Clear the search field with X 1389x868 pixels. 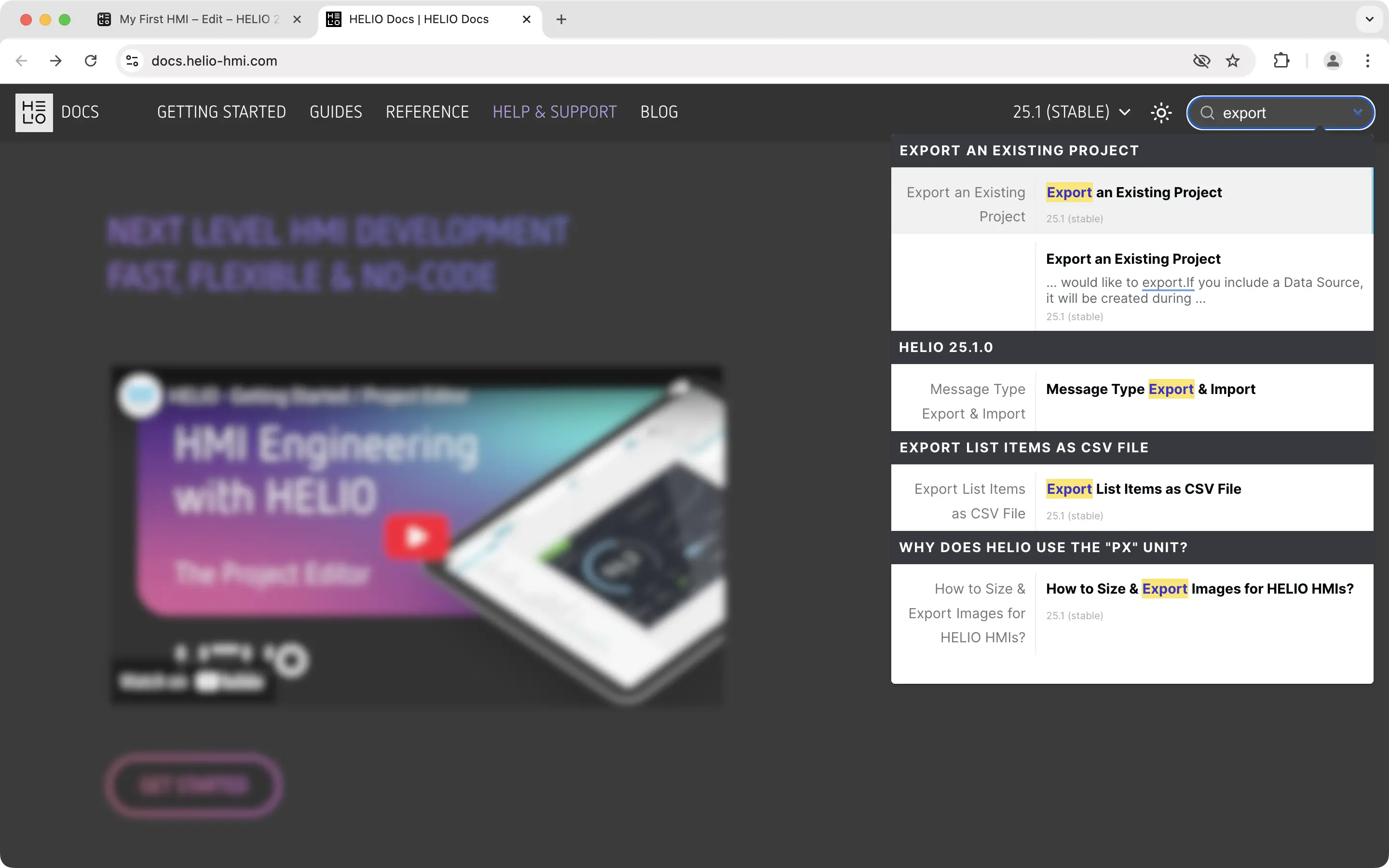1357,112
